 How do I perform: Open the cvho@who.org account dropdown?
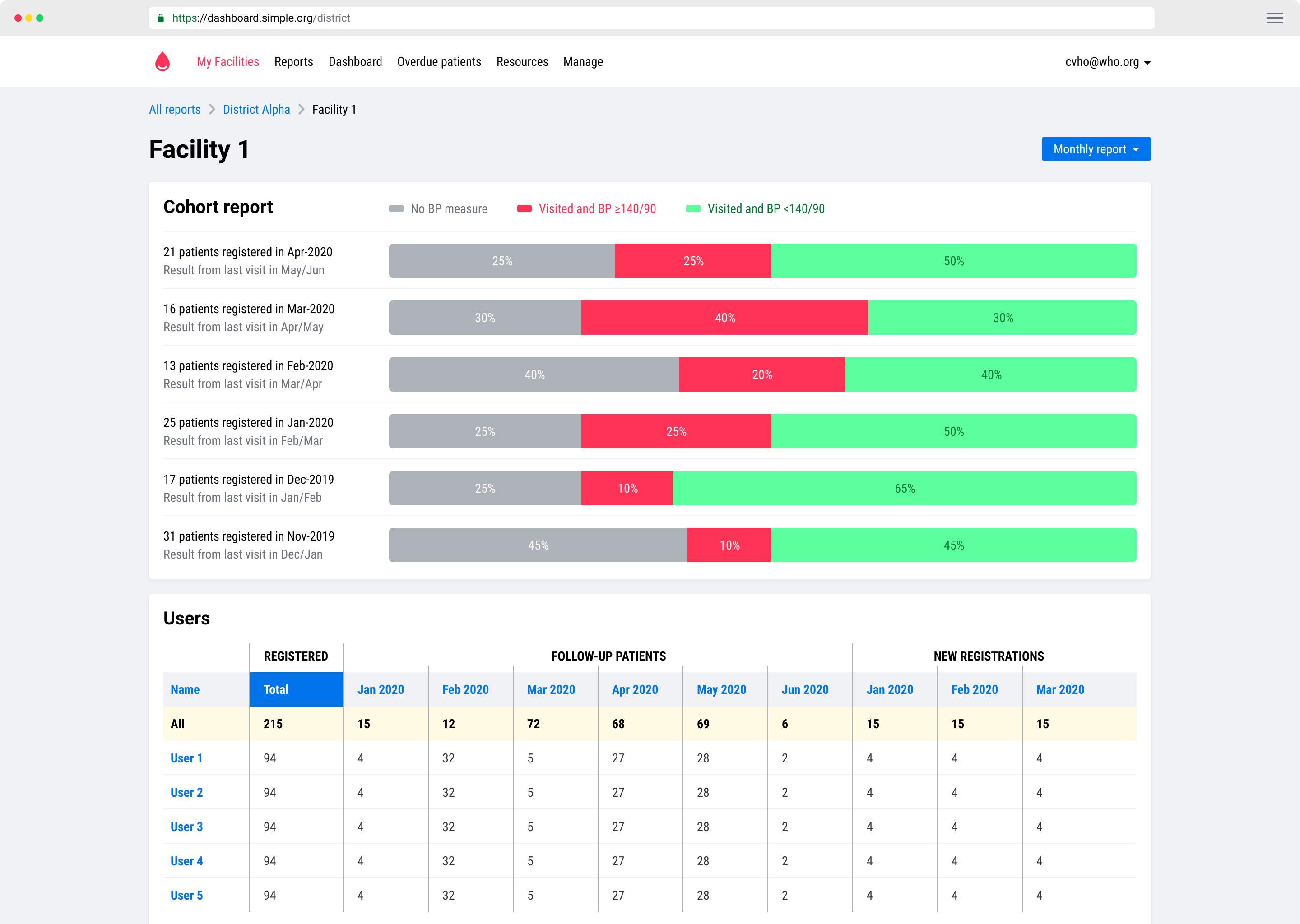(x=1108, y=62)
